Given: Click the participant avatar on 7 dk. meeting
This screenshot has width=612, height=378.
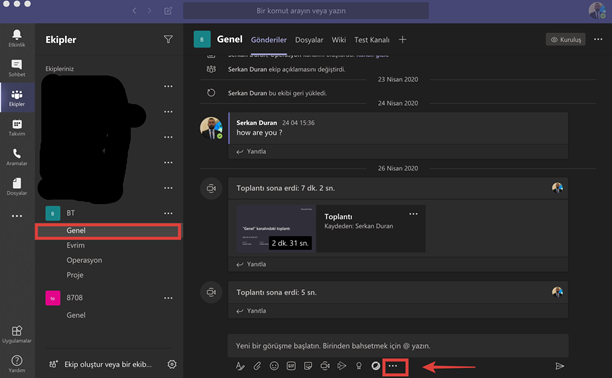Looking at the screenshot, I should click(557, 188).
